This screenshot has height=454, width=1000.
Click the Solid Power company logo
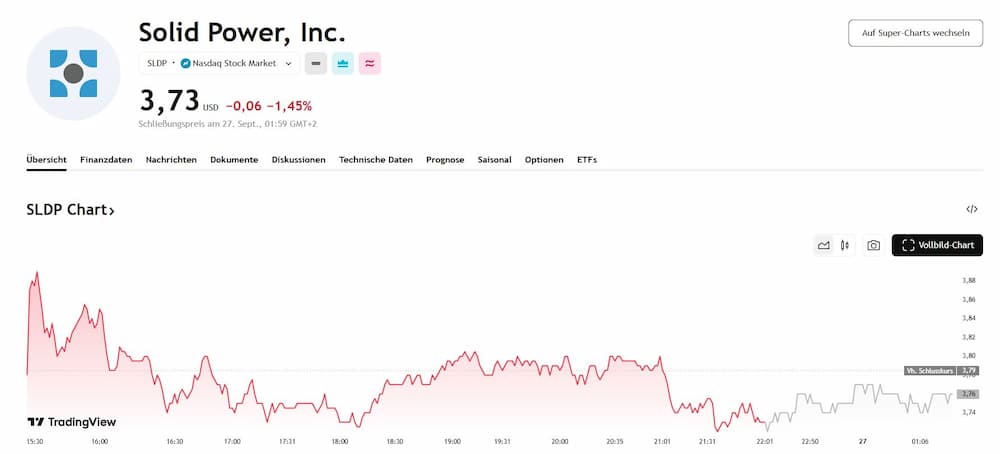click(x=73, y=73)
